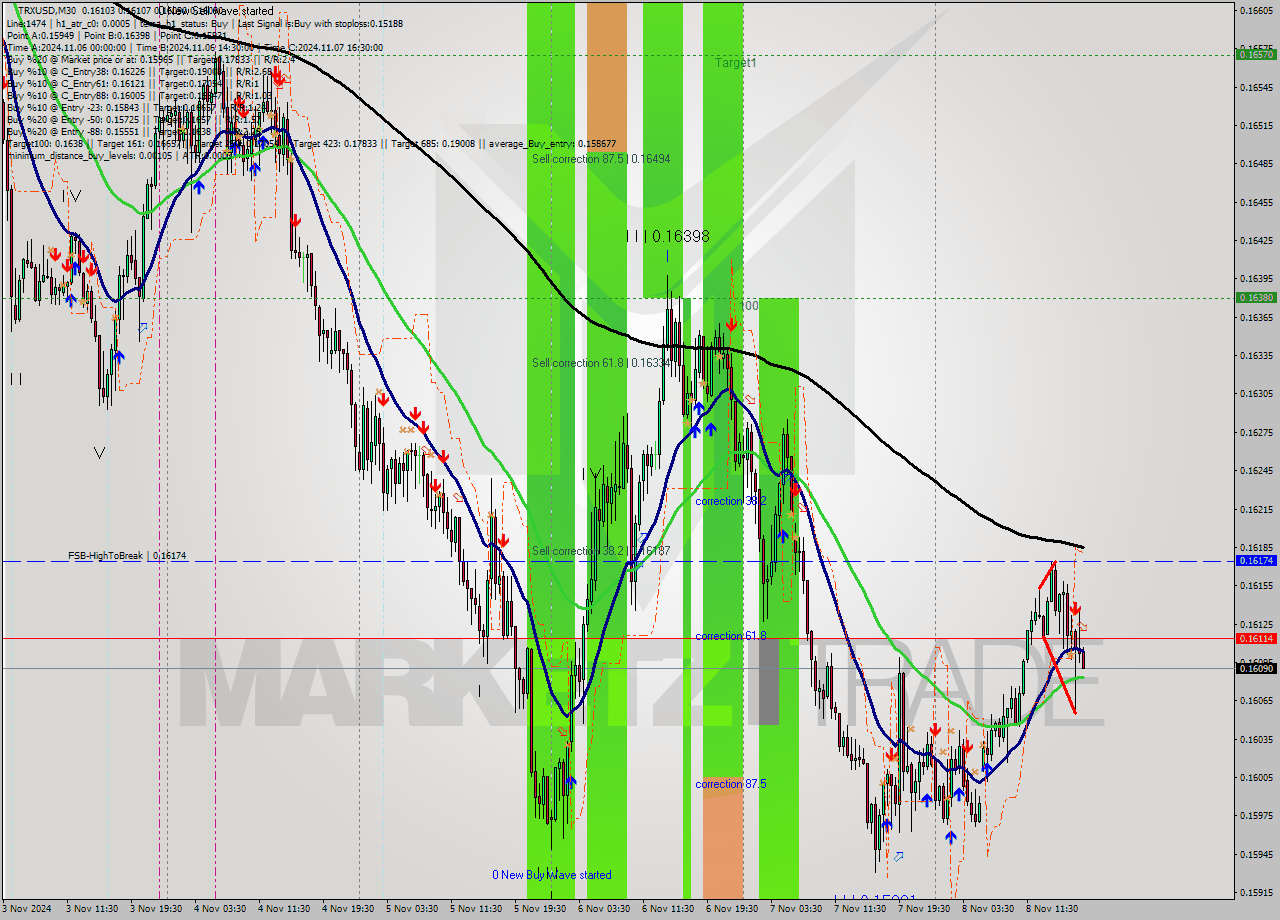The height and width of the screenshot is (920, 1280).
Task: Click the 0.16335 price axis label
Action: [x=1256, y=355]
